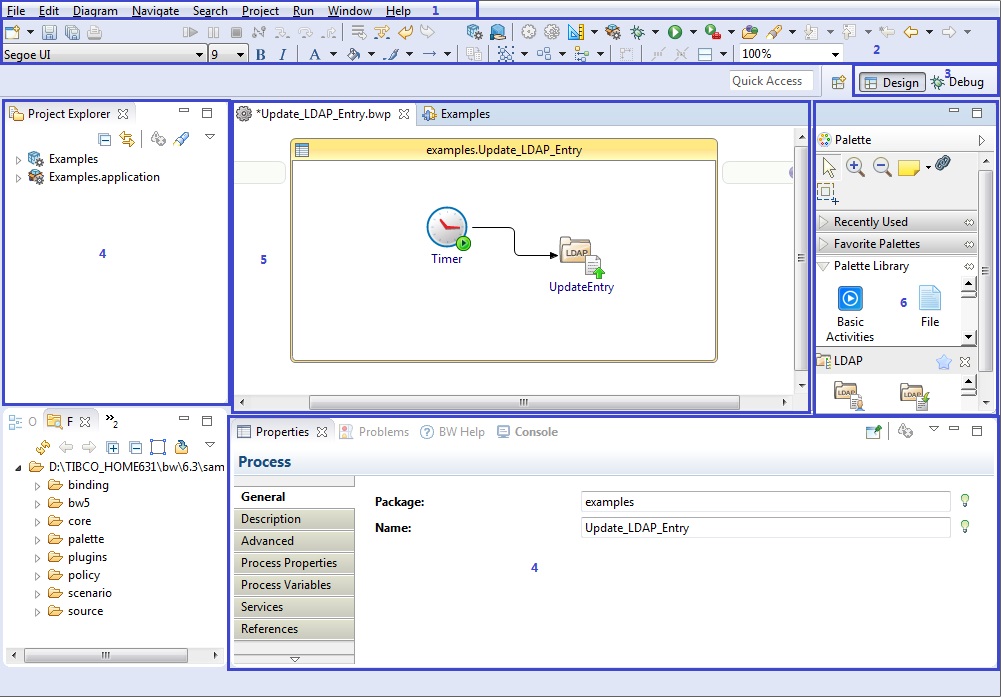Open the File menu

16,11
